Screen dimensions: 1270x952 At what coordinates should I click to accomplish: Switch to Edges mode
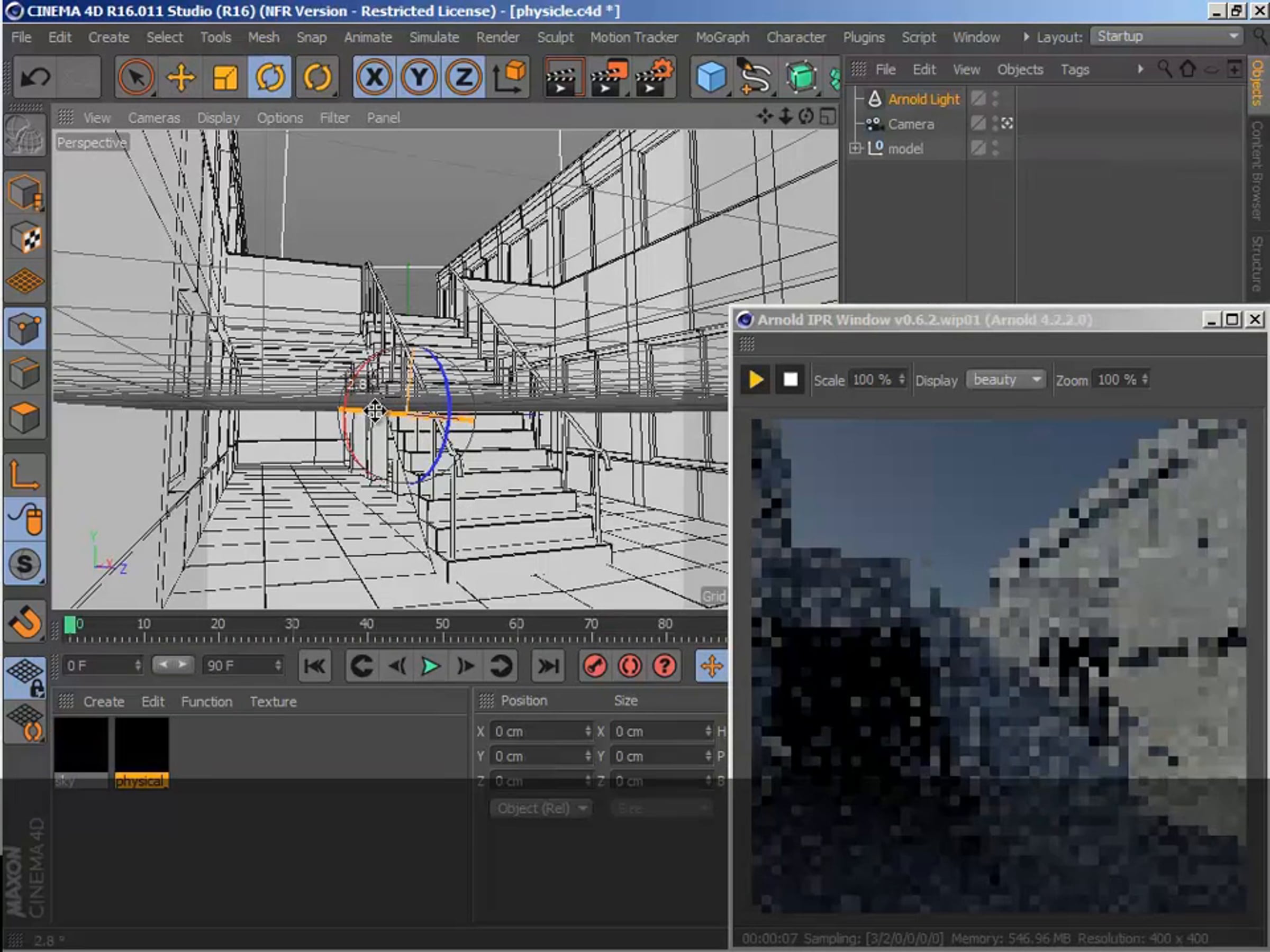click(x=25, y=373)
